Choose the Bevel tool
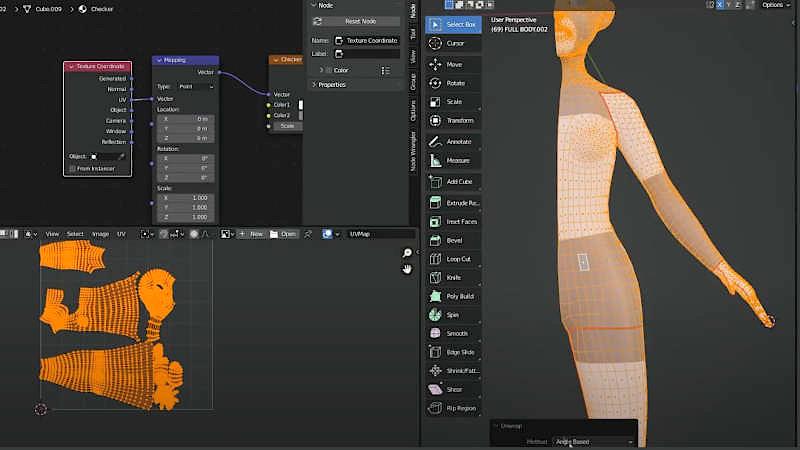 point(453,240)
